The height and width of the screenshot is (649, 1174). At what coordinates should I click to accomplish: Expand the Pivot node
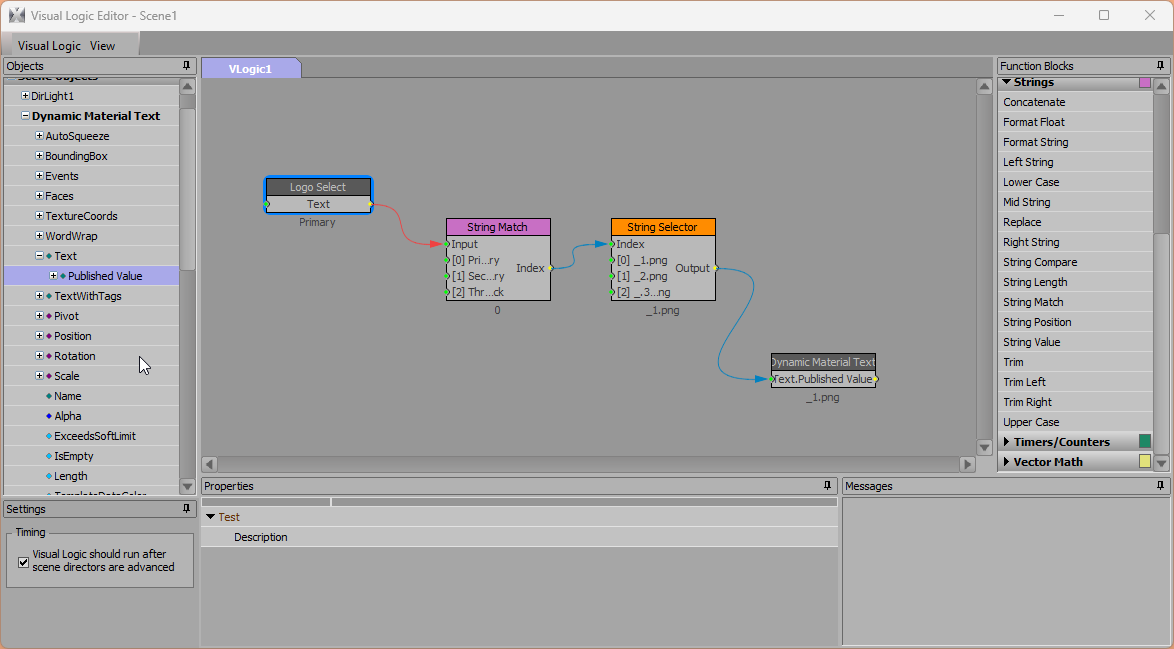(39, 316)
